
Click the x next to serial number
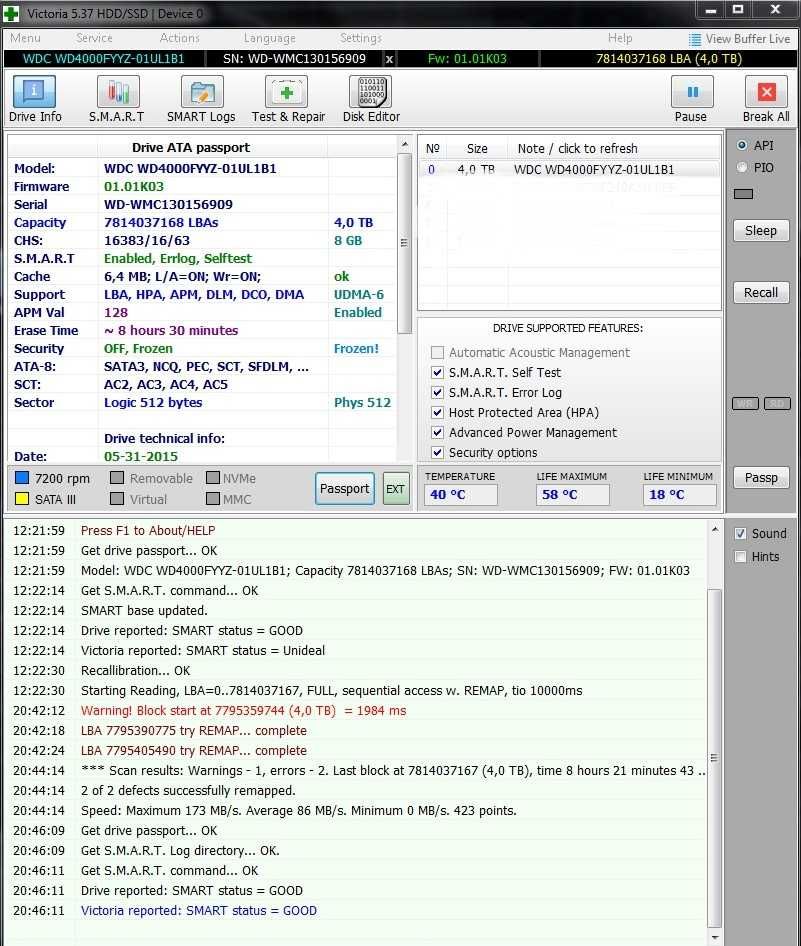coord(389,59)
